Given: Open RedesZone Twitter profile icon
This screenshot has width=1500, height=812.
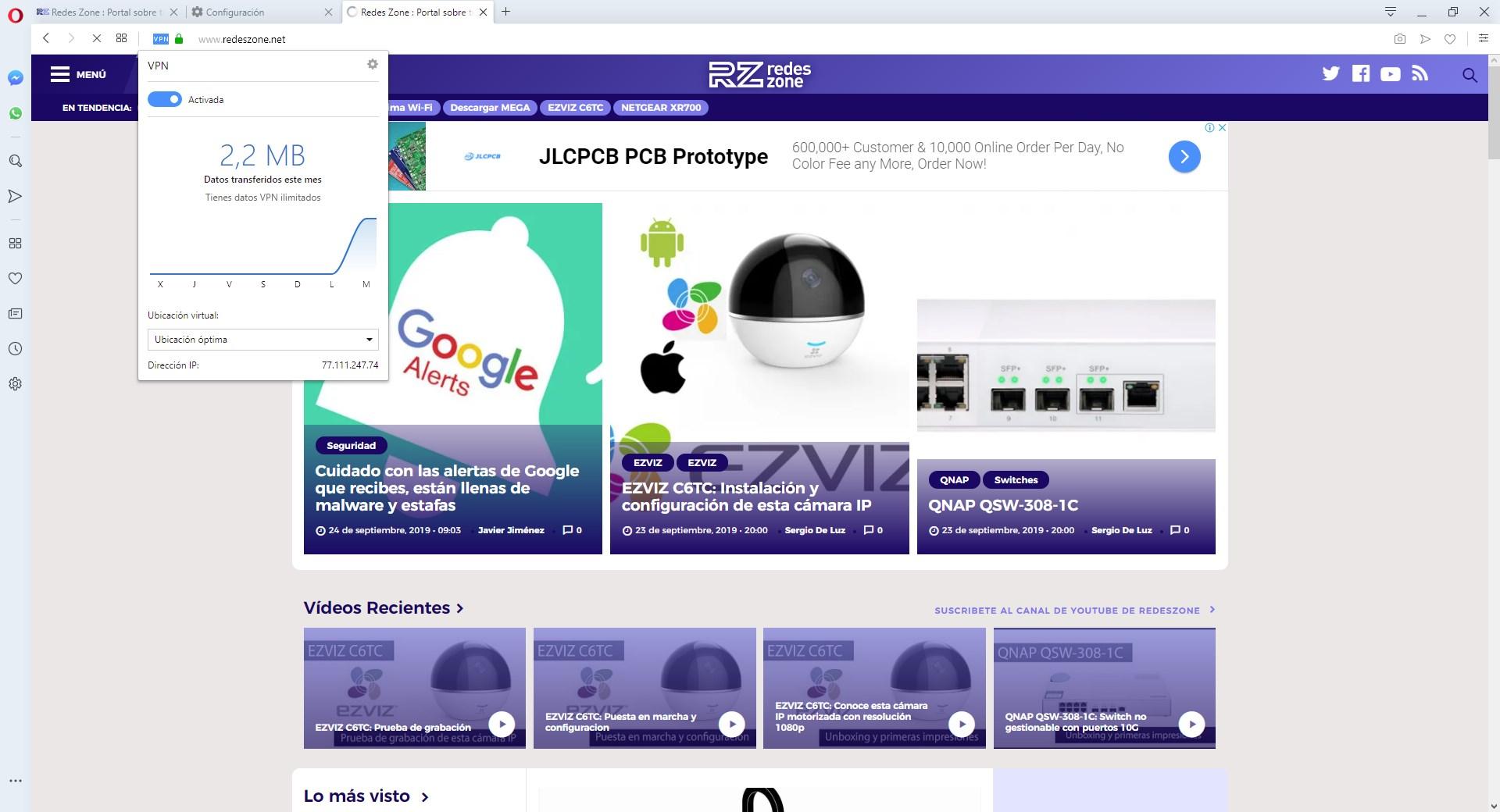Looking at the screenshot, I should tap(1330, 74).
